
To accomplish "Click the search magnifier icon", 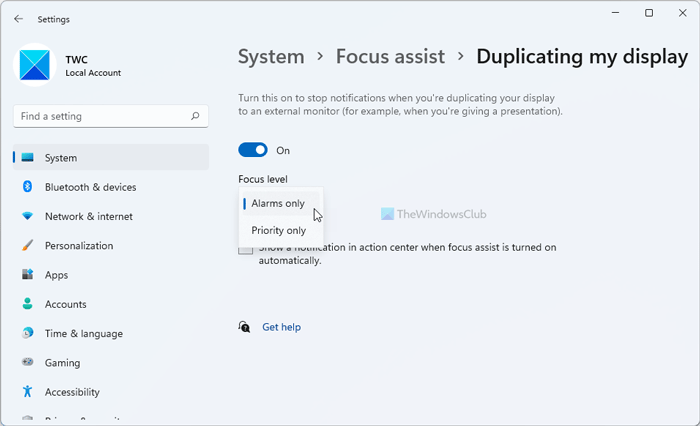I will (x=194, y=116).
